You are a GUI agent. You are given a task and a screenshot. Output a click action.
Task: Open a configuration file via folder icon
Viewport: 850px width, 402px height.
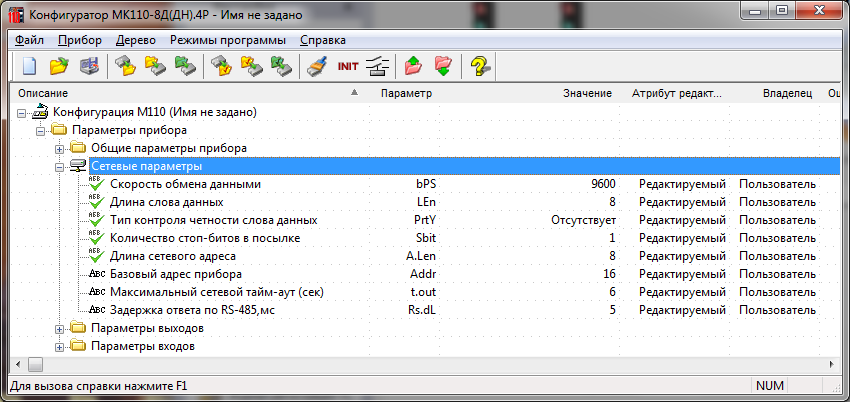pos(59,67)
